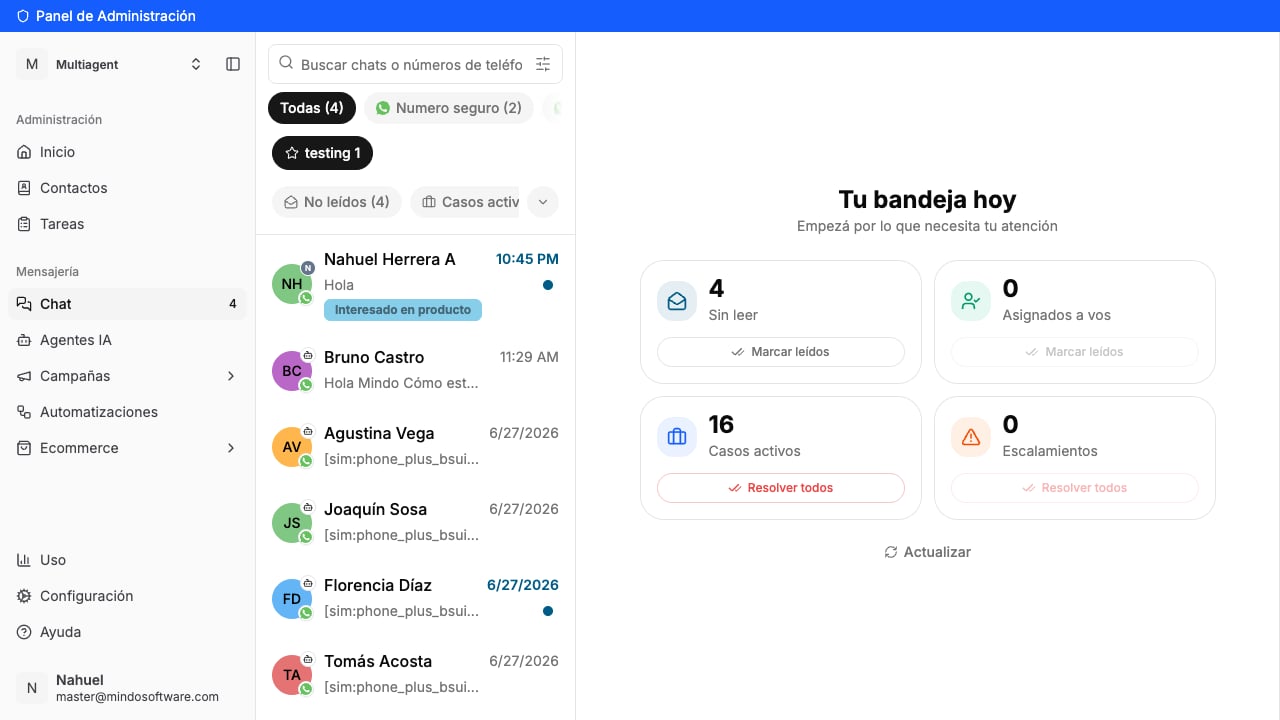Open Bruno Castro conversation
The image size is (1280, 720).
(416, 370)
